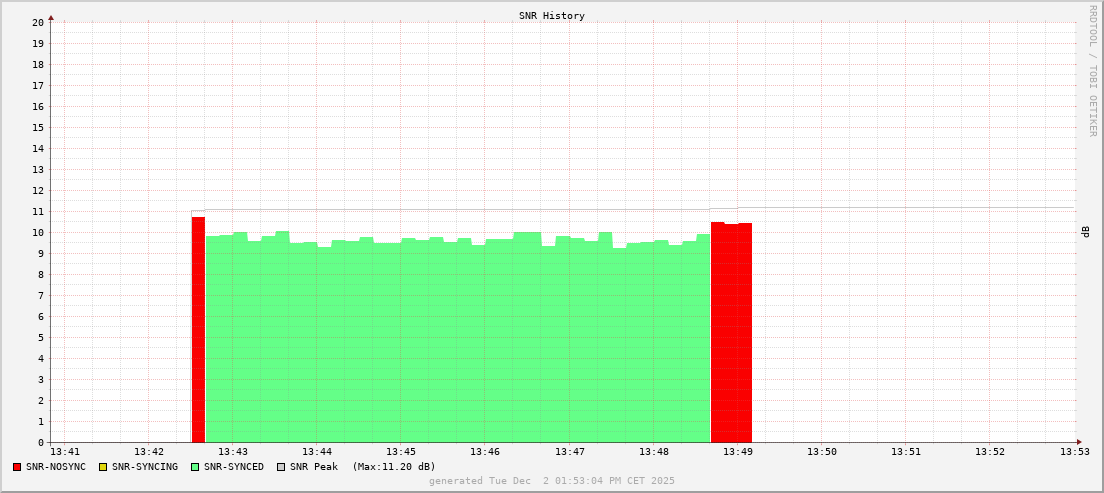The width and height of the screenshot is (1104, 493).
Task: Click the narrow red bar before 13:43
Action: click(x=198, y=330)
